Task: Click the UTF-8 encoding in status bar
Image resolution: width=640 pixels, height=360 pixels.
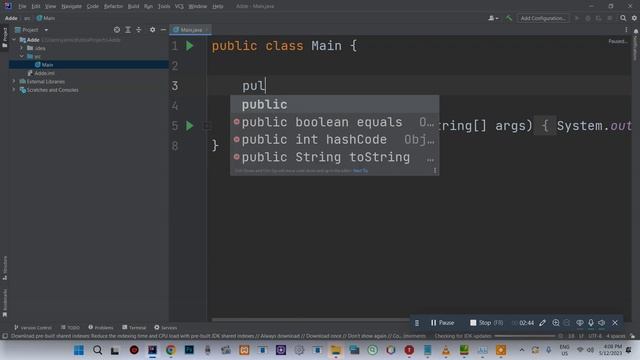Action: tap(595, 336)
